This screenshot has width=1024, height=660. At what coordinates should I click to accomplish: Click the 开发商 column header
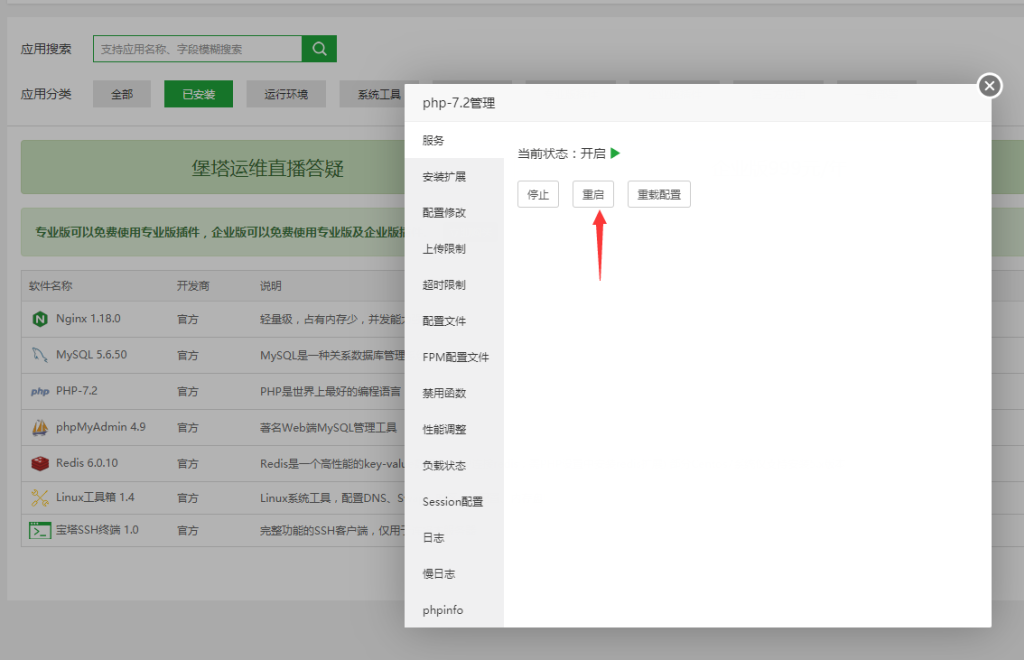[x=193, y=286]
